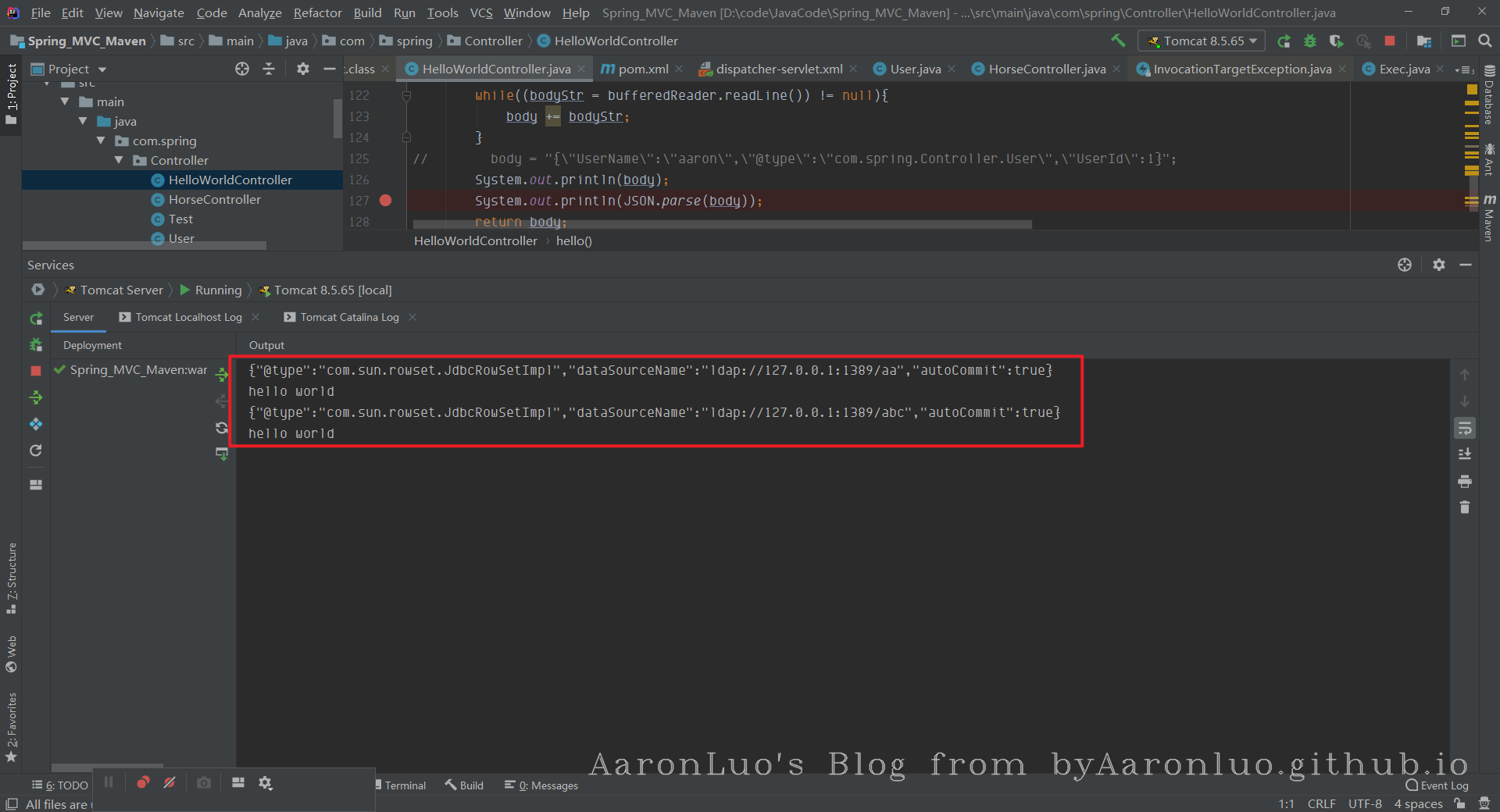Click Scroll to end icon in output
The height and width of the screenshot is (812, 1500).
click(1465, 454)
